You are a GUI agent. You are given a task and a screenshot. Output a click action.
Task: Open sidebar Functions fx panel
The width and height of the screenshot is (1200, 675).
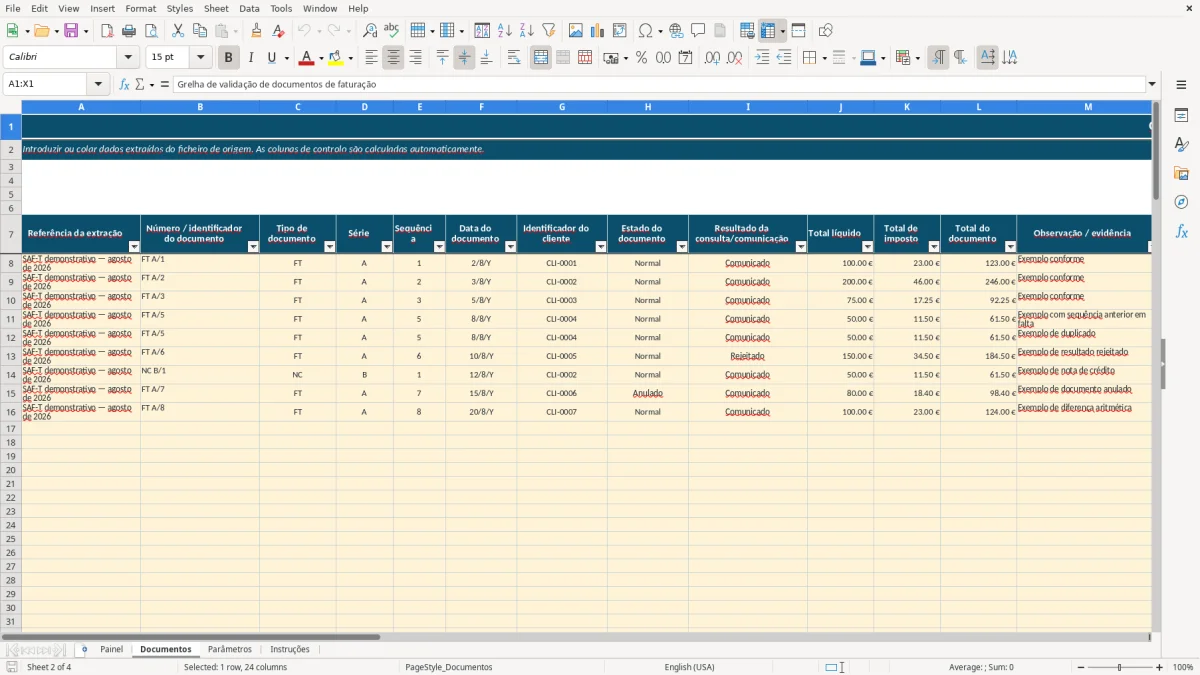[1181, 231]
